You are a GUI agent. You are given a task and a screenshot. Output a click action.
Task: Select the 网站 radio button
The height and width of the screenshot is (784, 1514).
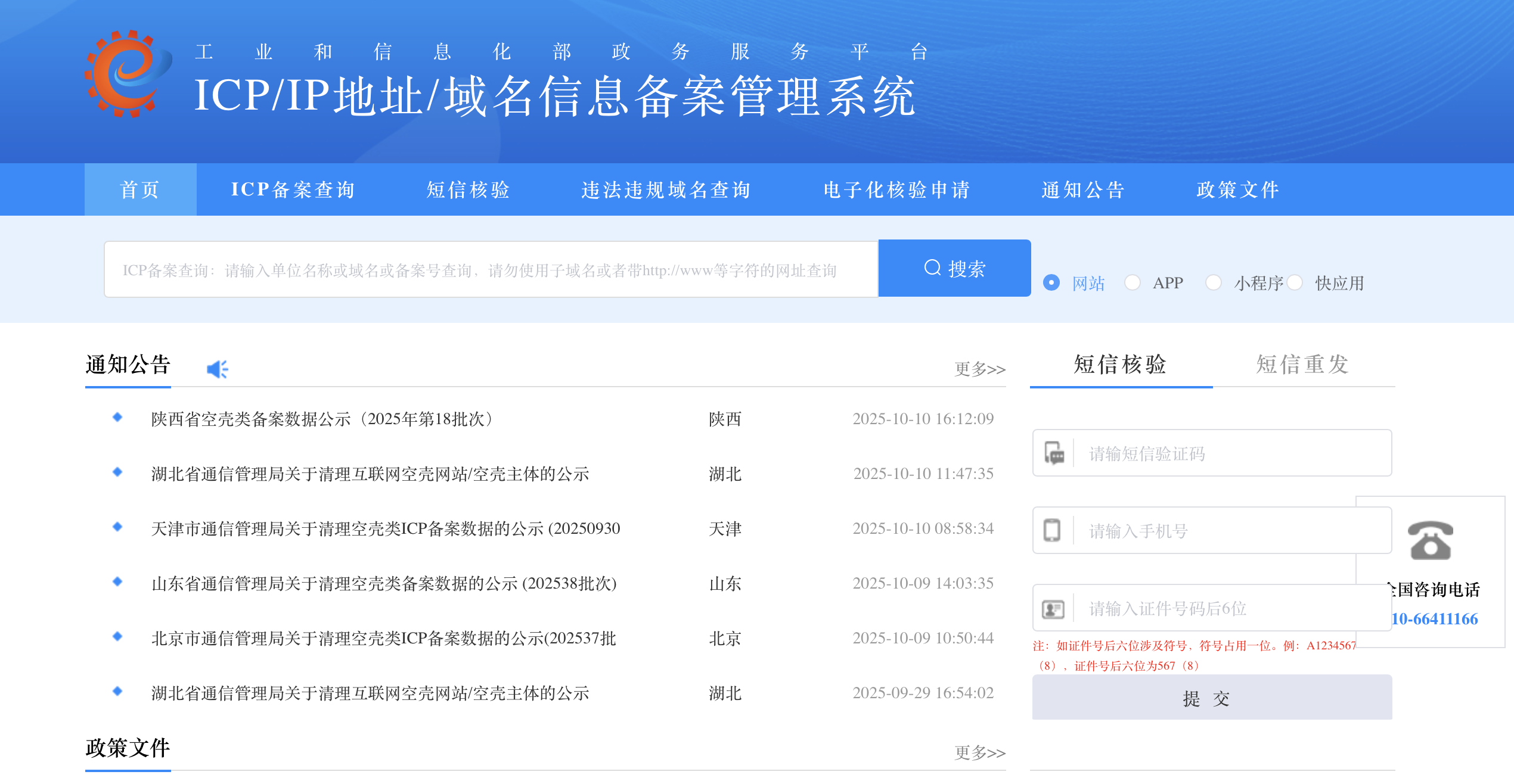tap(1051, 282)
